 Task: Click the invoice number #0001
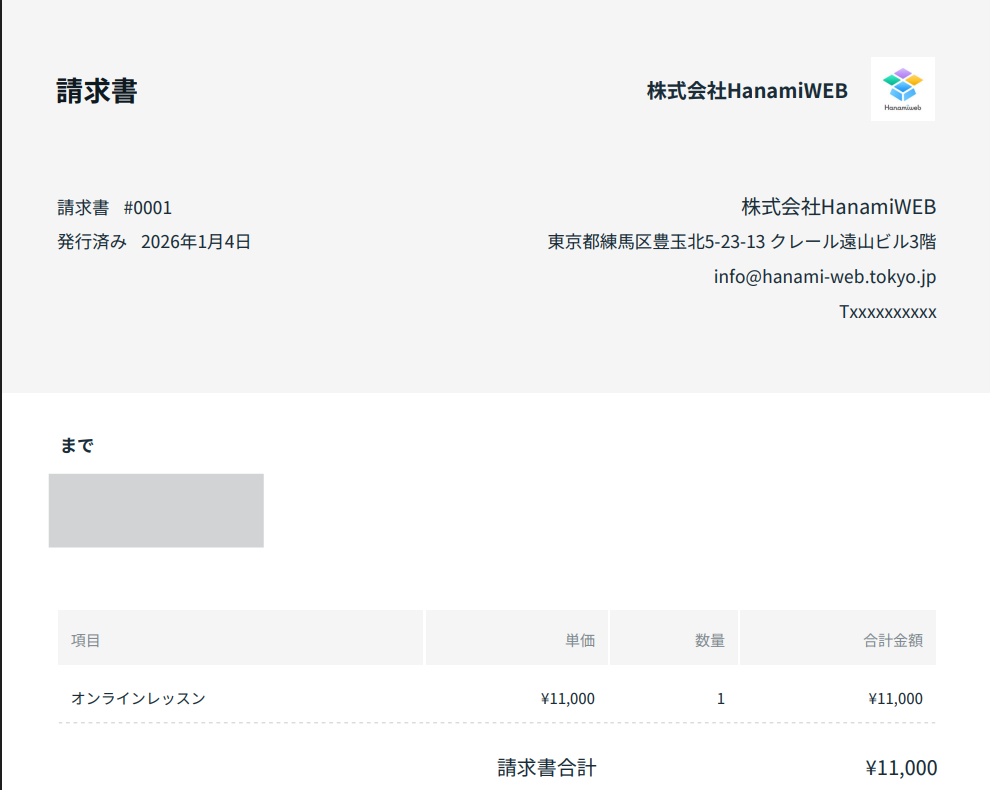(148, 208)
